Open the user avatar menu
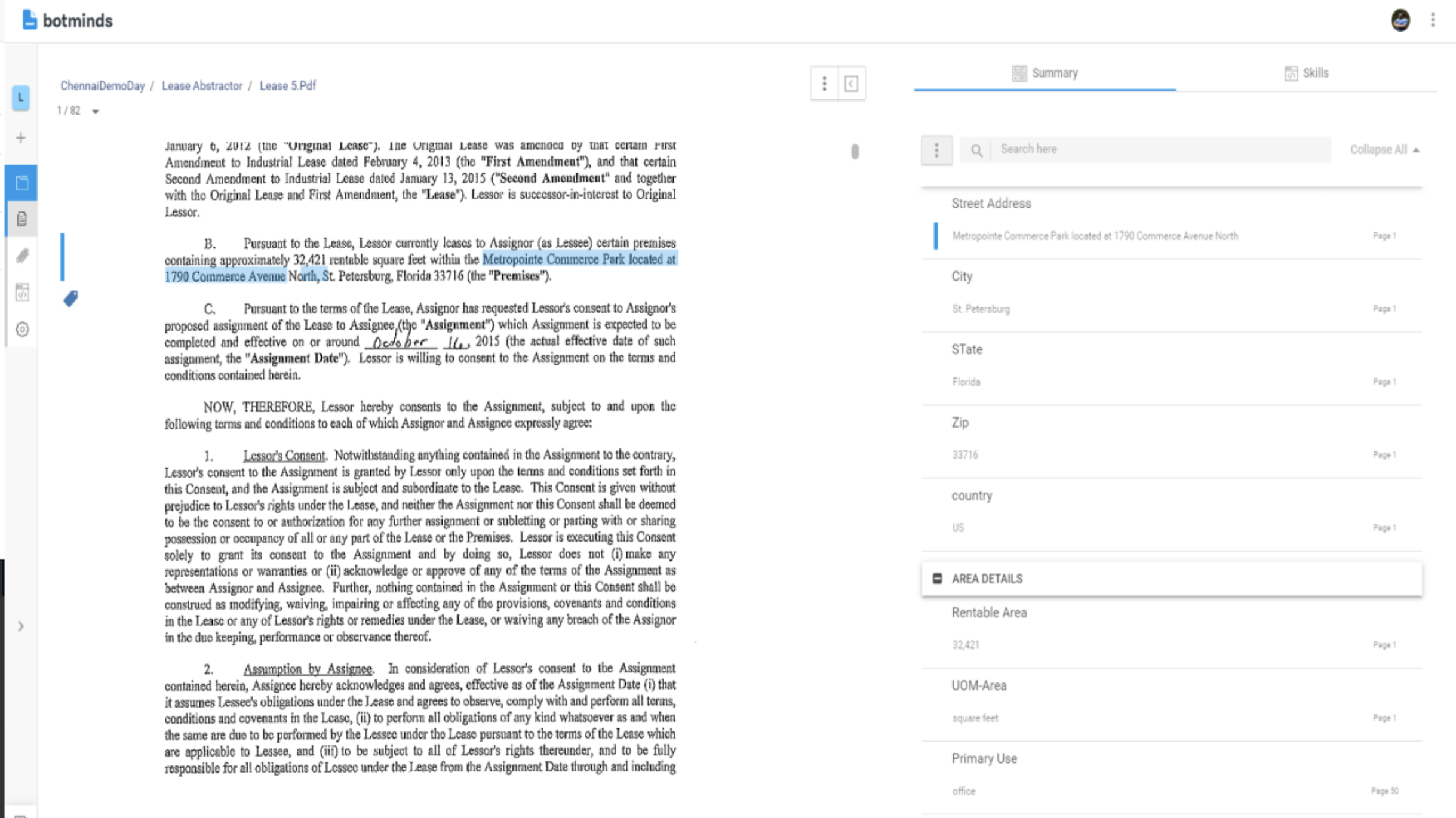1456x818 pixels. [1400, 20]
